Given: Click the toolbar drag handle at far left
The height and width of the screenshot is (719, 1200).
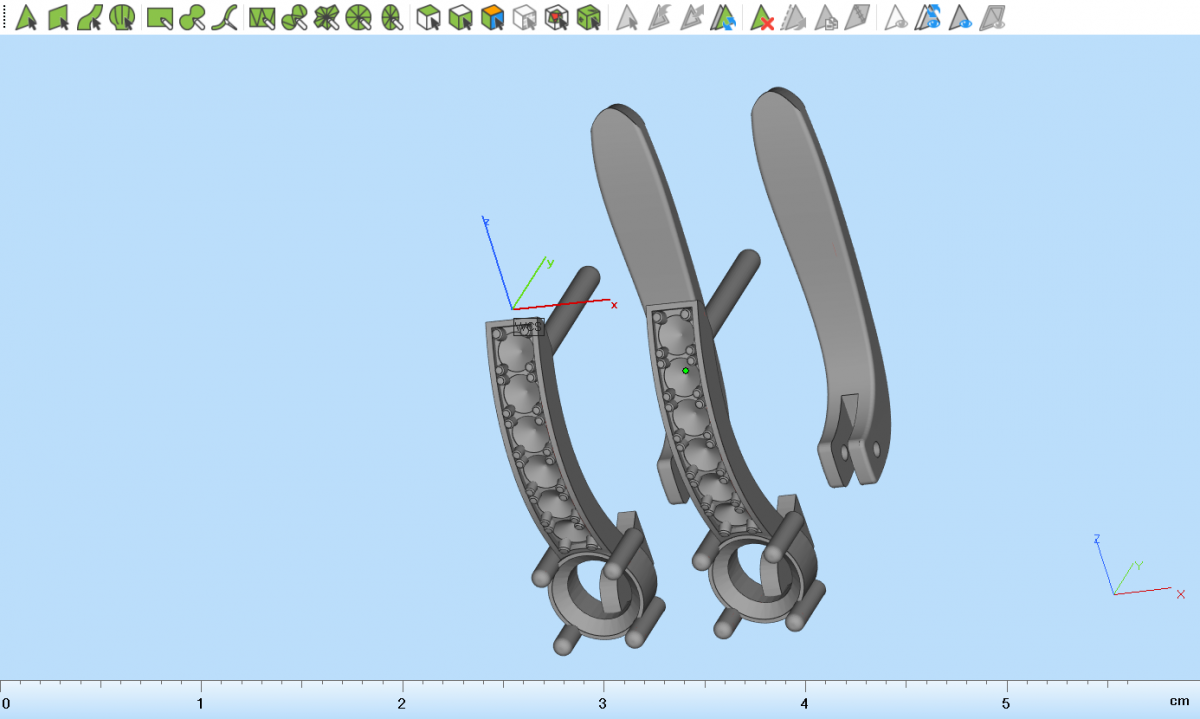Looking at the screenshot, I should tap(5, 17).
